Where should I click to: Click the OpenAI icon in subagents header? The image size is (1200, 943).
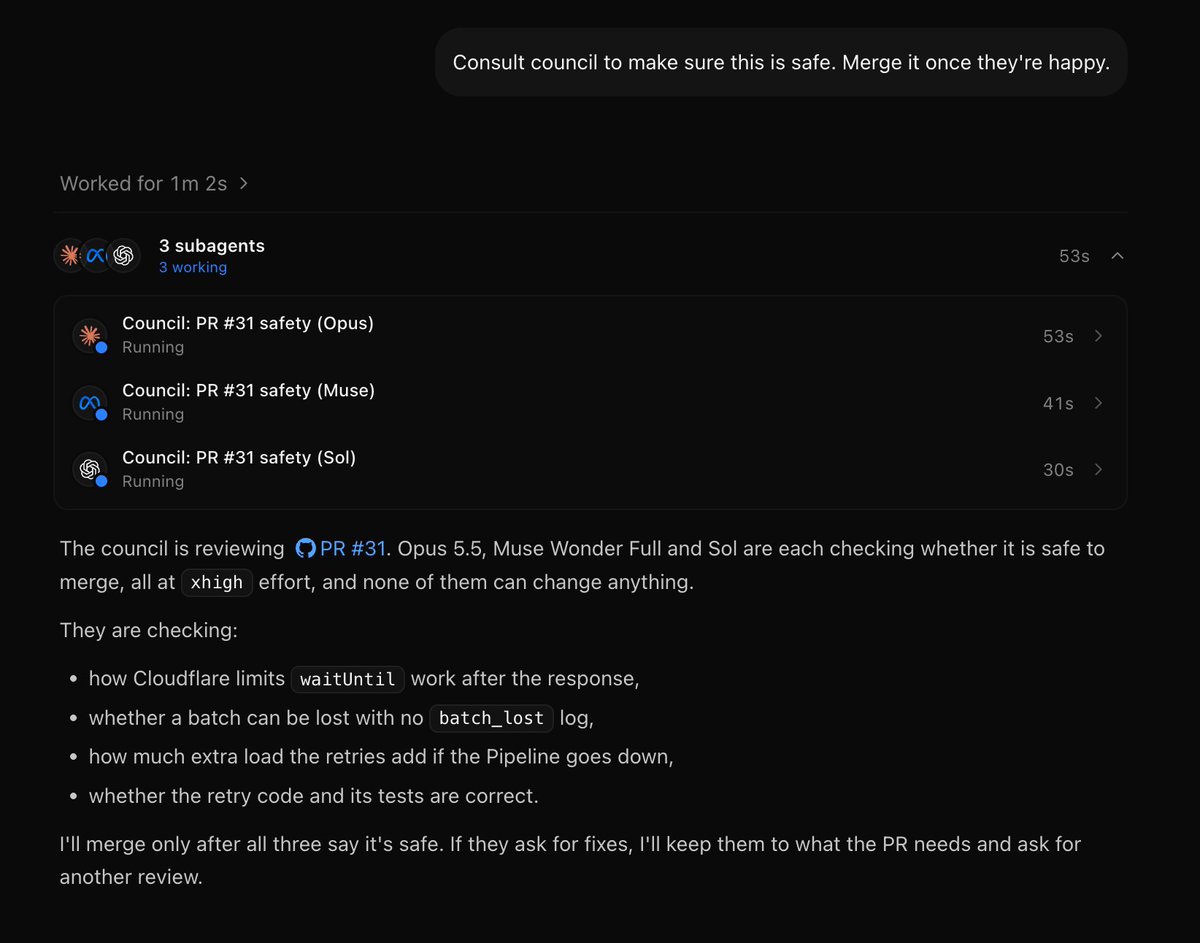coord(123,256)
